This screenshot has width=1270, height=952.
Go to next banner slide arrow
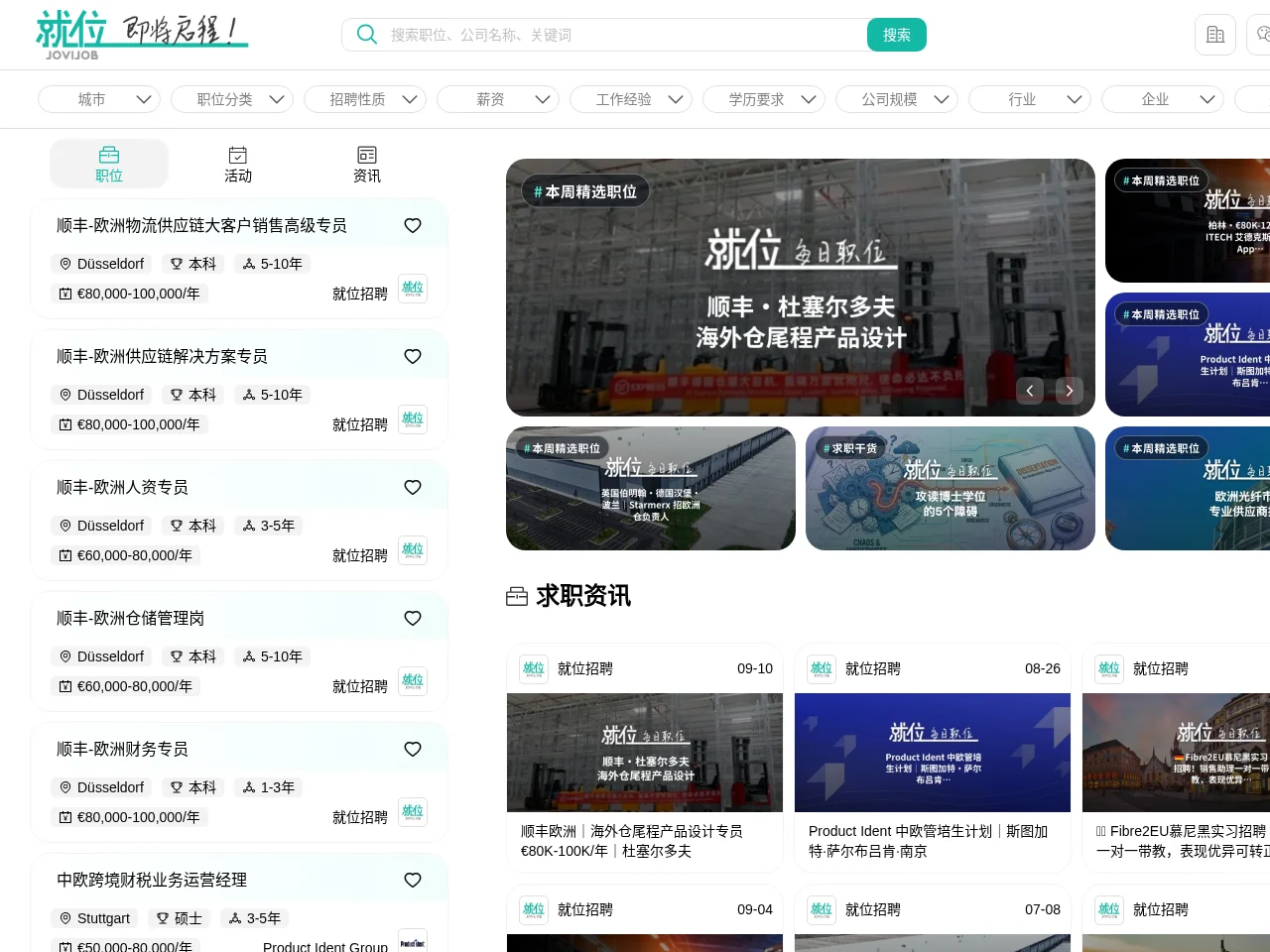coord(1070,391)
